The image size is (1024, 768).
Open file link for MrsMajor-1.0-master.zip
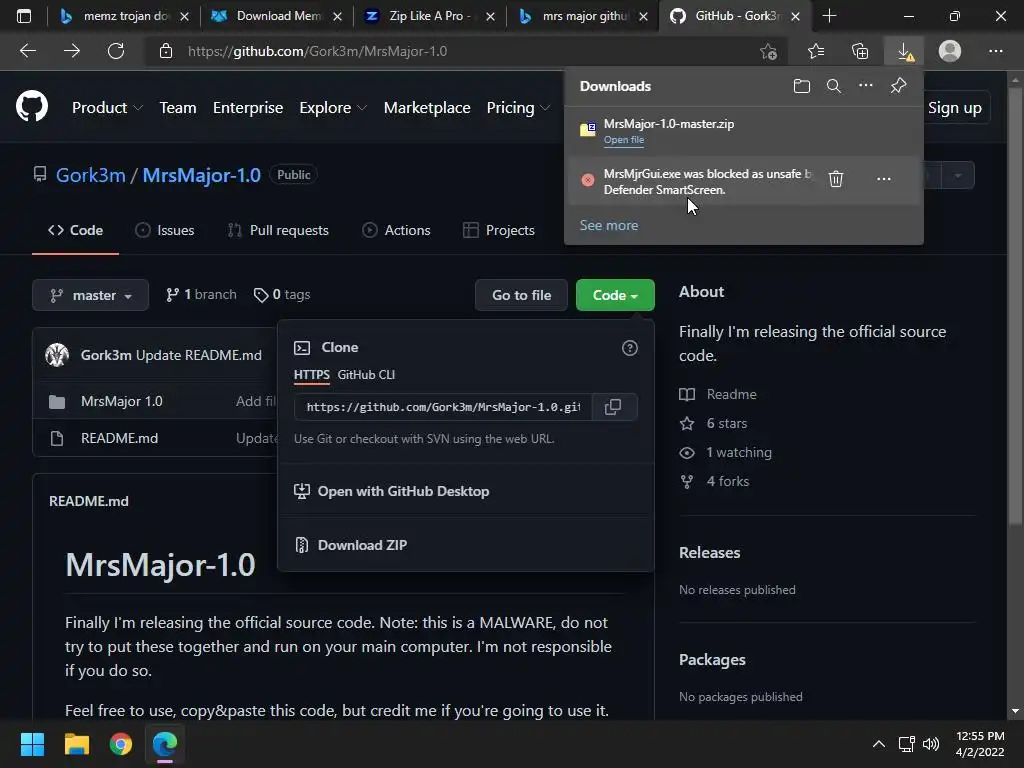click(x=624, y=140)
